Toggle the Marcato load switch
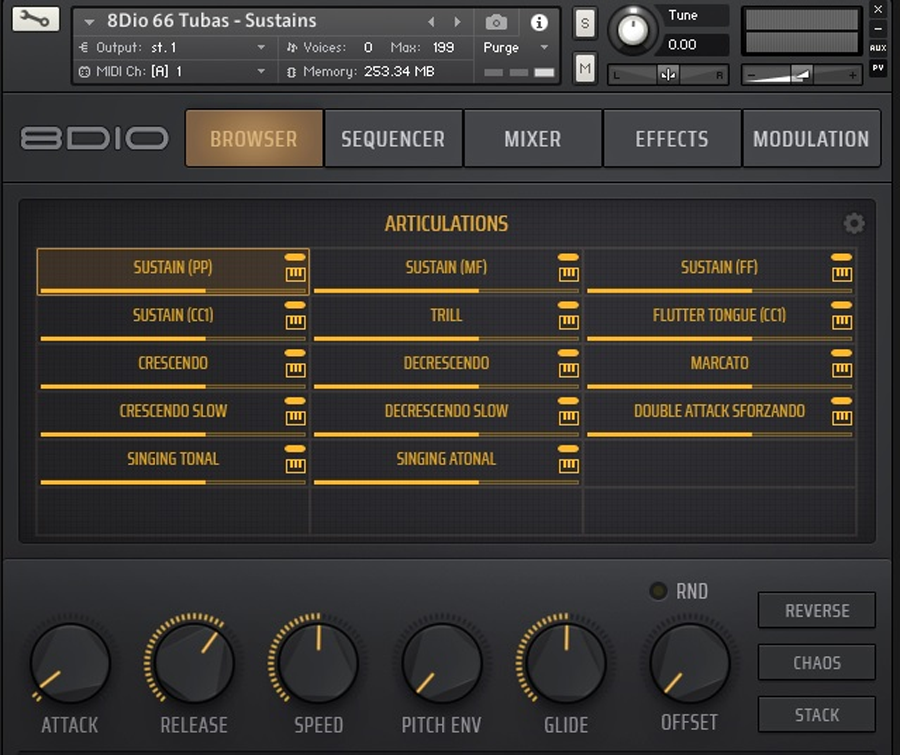This screenshot has width=900, height=755. [841, 353]
